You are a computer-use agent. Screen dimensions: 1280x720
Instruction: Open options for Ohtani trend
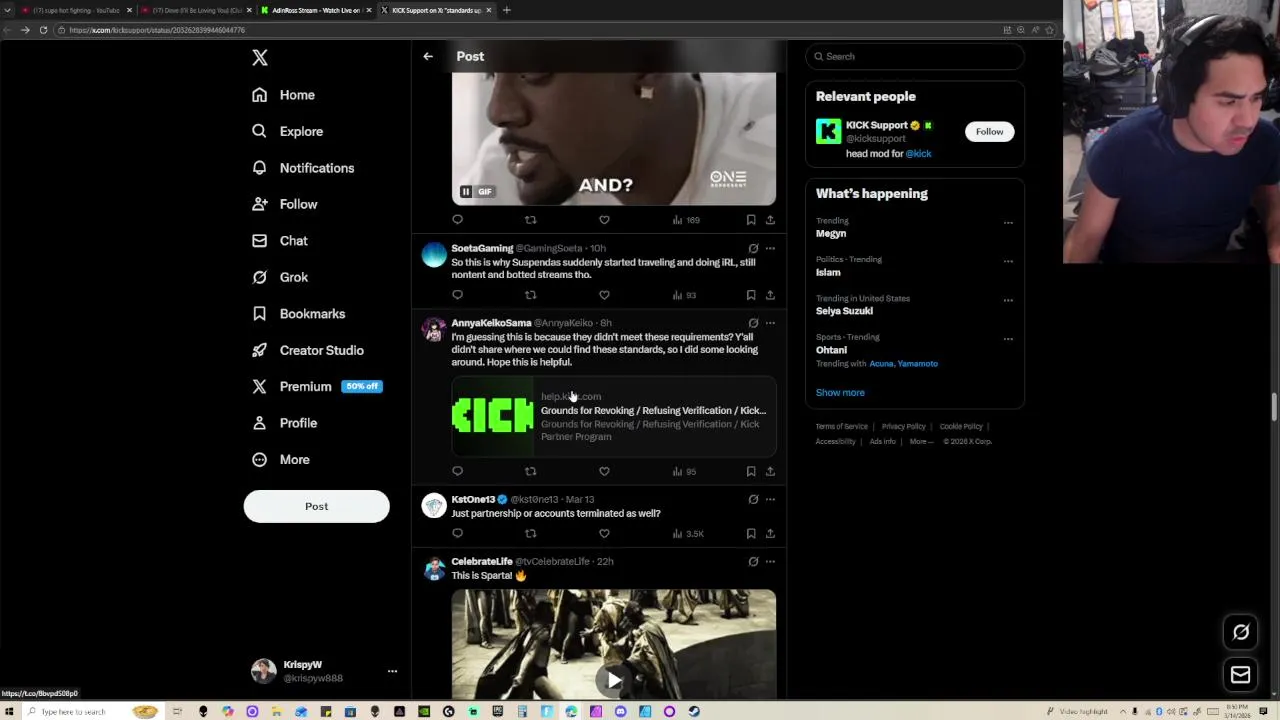click(x=1008, y=339)
